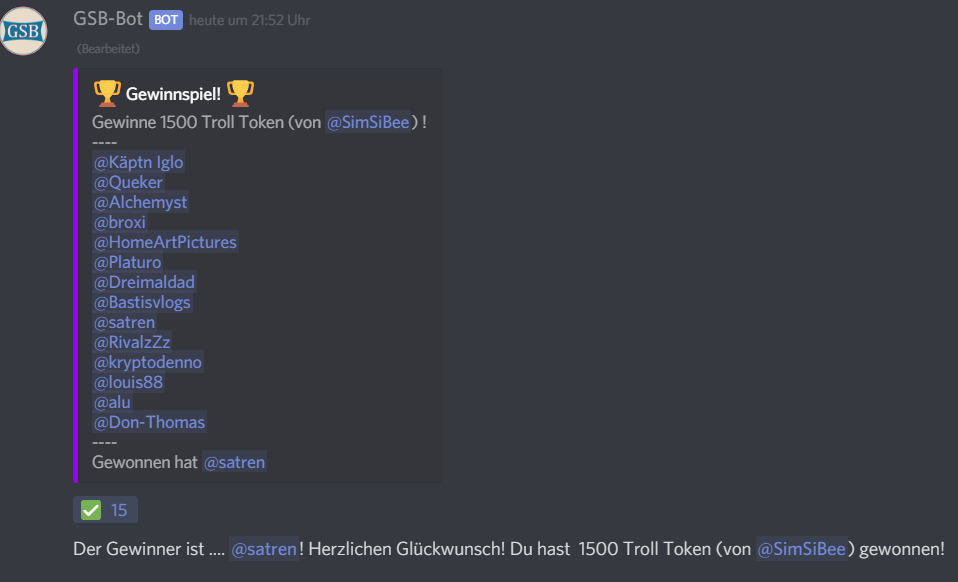This screenshot has height=582, width=958.
Task: Click @SimSiBee in the winner announcement message
Action: (x=802, y=549)
